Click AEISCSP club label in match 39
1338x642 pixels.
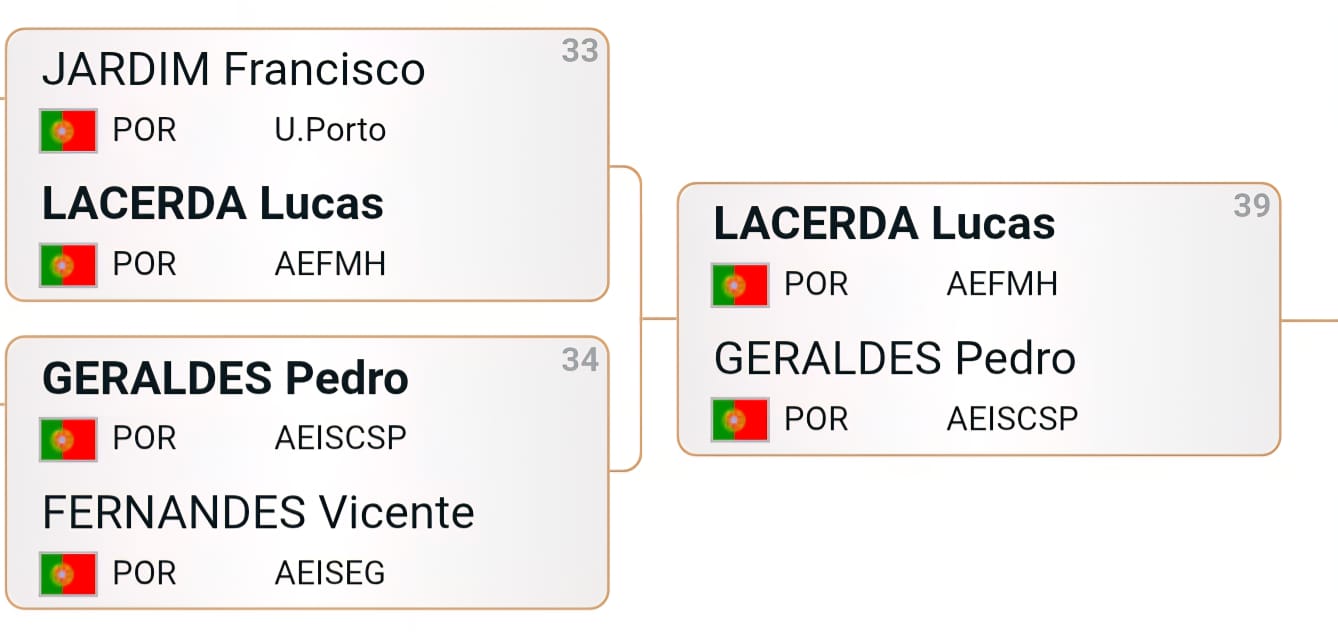pyautogui.click(x=1012, y=419)
